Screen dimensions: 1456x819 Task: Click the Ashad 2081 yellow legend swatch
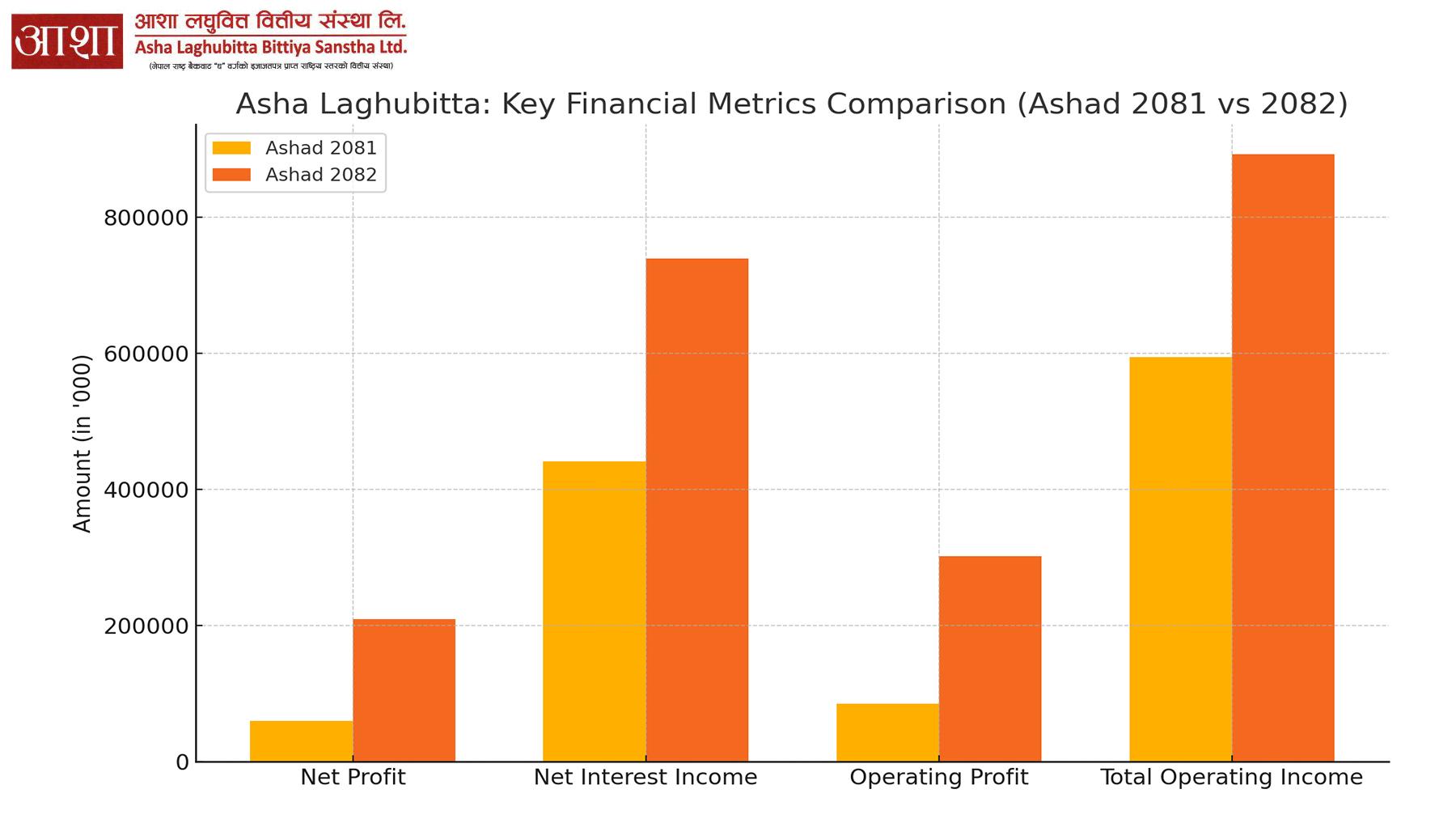coord(231,148)
